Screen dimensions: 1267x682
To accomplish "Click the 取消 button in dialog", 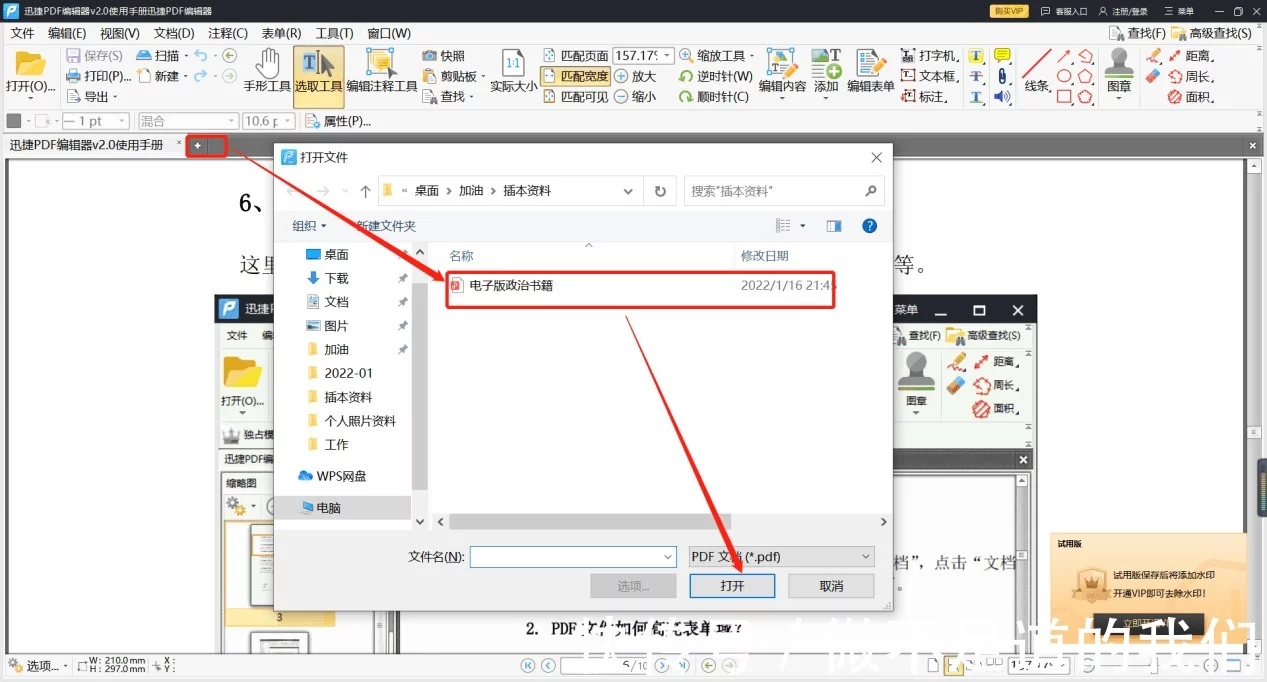I will pos(831,586).
